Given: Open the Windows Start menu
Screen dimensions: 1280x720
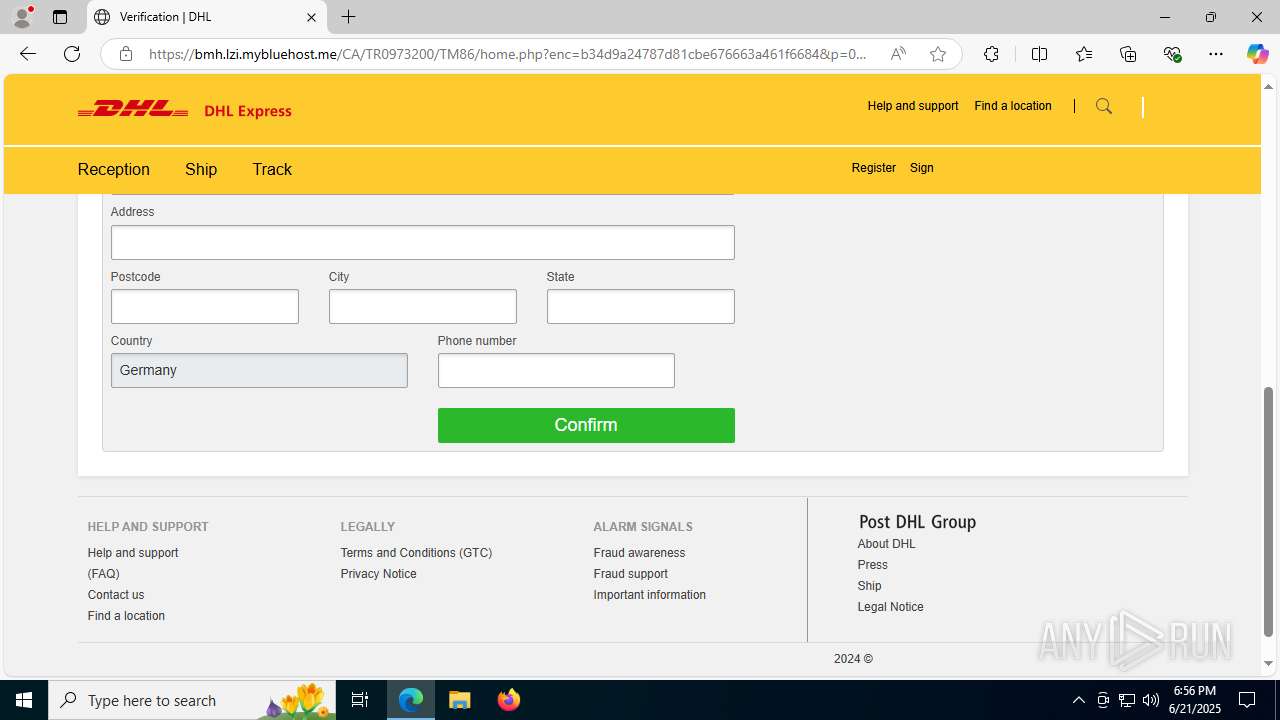Looking at the screenshot, I should tap(24, 700).
